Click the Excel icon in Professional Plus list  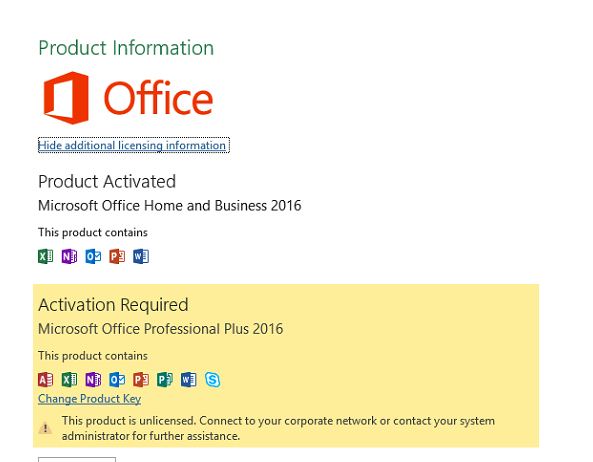tap(70, 380)
